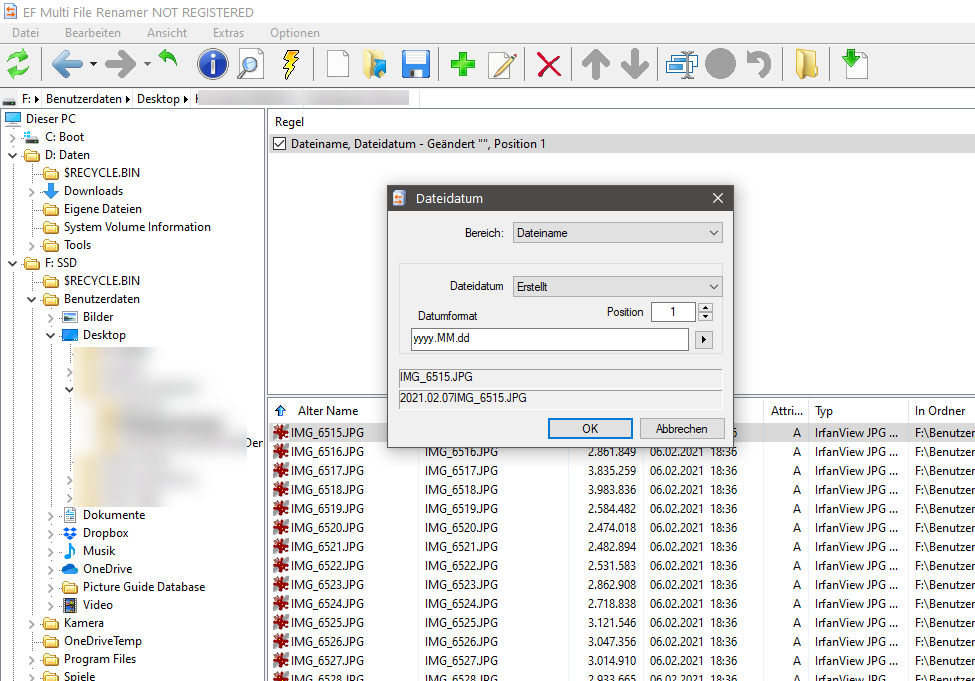
Task: Select the Kamera folder
Action: click(83, 623)
